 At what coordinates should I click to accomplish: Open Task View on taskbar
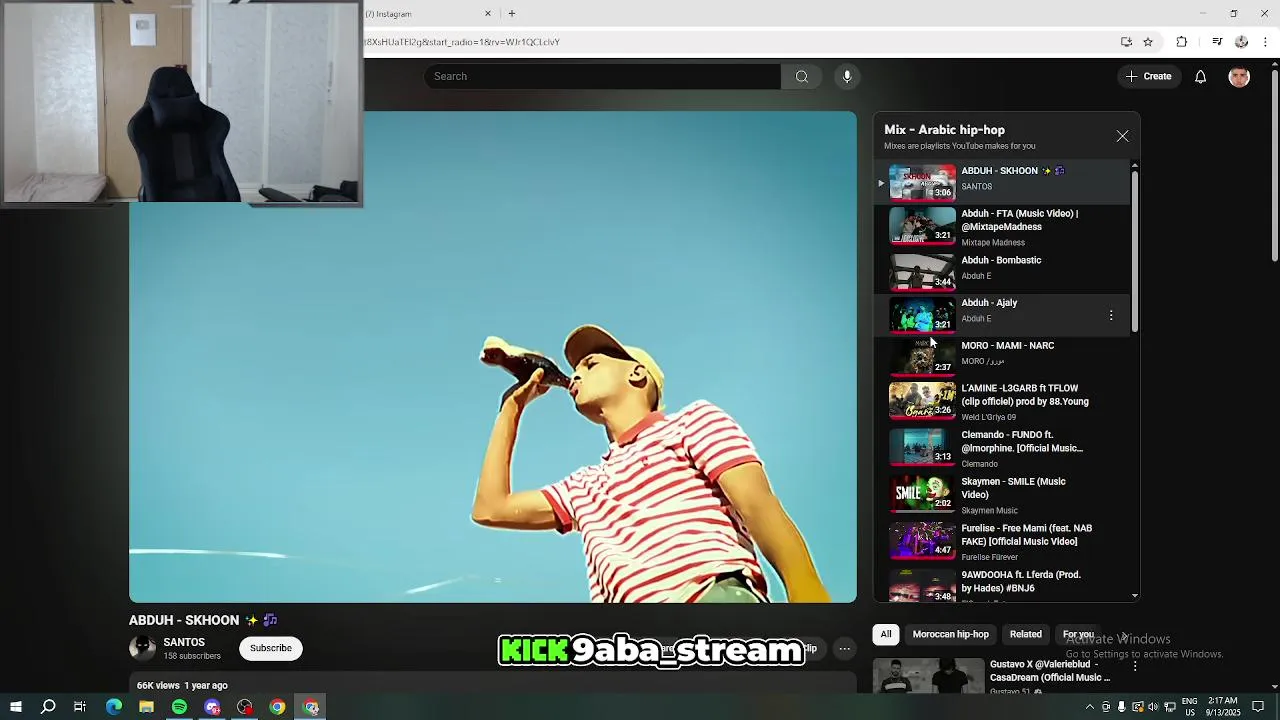point(80,707)
